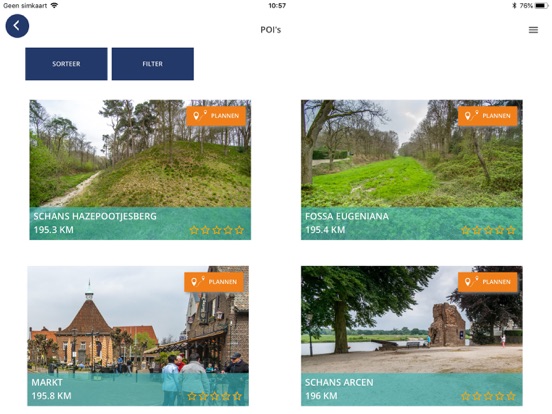This screenshot has width=552, height=414.
Task: Rate Fossa Eugeniana five stars
Action: point(511,230)
